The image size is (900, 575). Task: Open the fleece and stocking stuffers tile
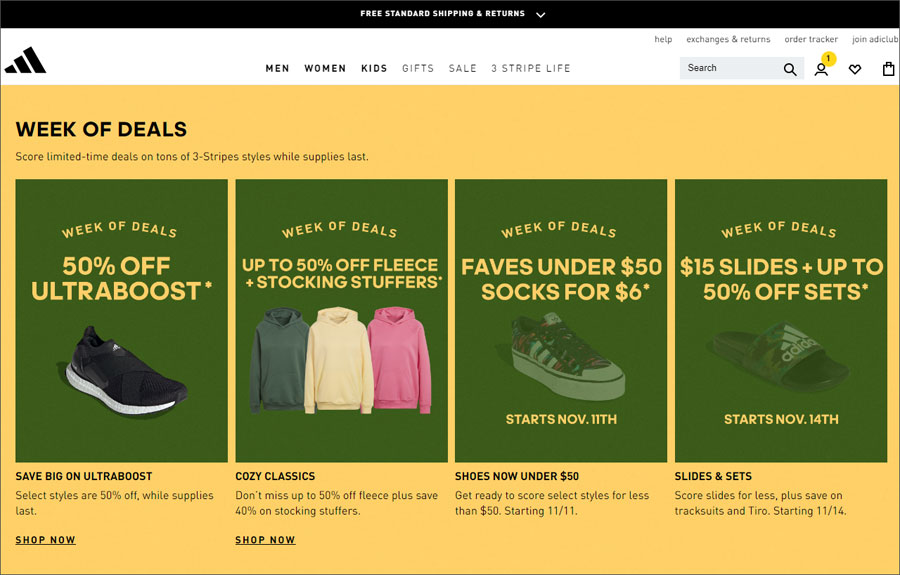click(x=342, y=321)
